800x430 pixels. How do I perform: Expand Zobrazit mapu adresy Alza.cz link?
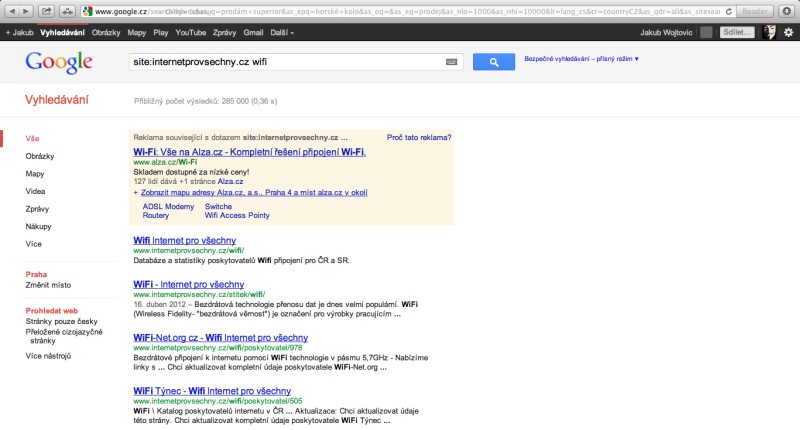pyautogui.click(x=254, y=192)
